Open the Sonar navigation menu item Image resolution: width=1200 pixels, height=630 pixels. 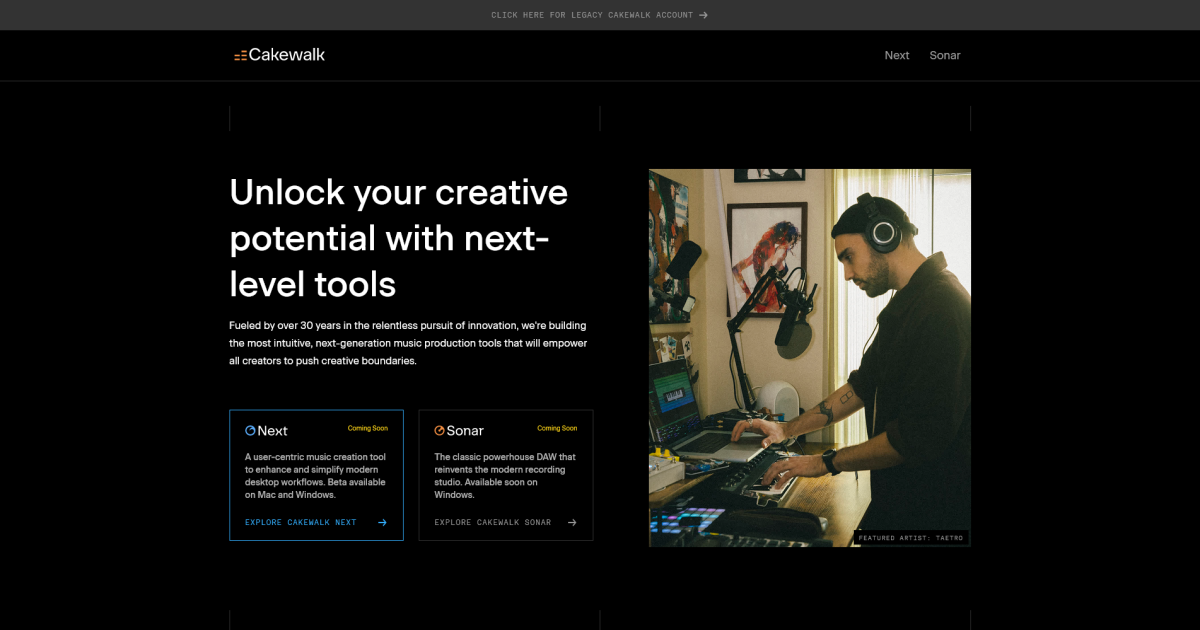tap(945, 55)
